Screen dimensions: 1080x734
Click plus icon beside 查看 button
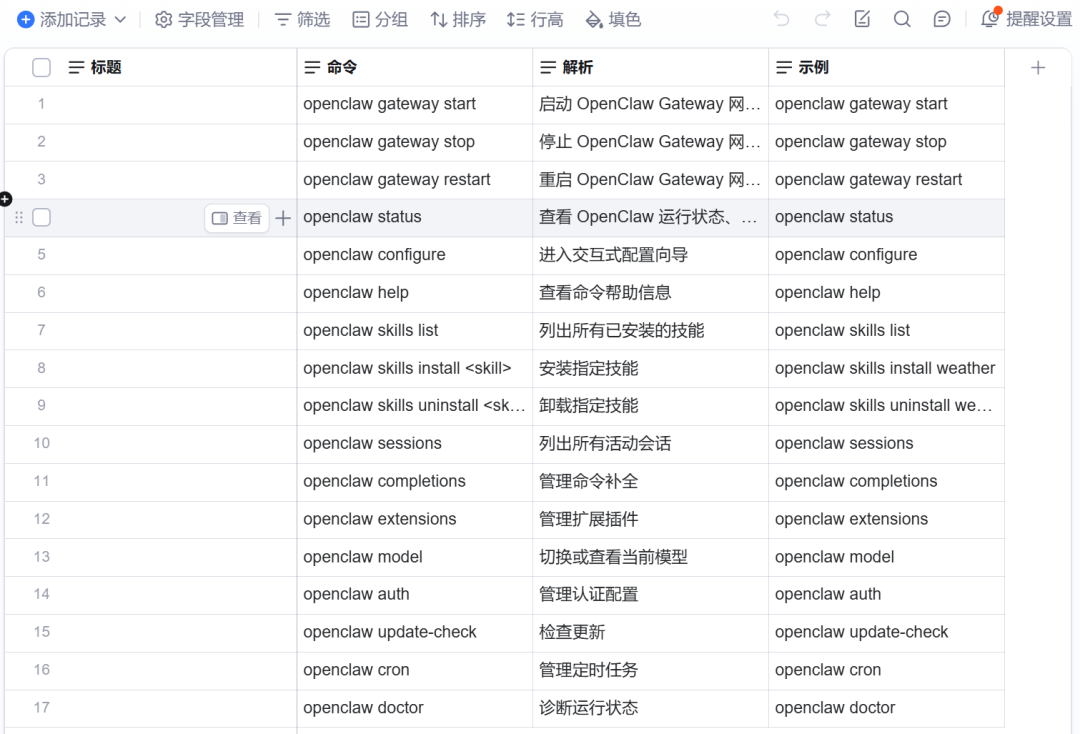[283, 218]
